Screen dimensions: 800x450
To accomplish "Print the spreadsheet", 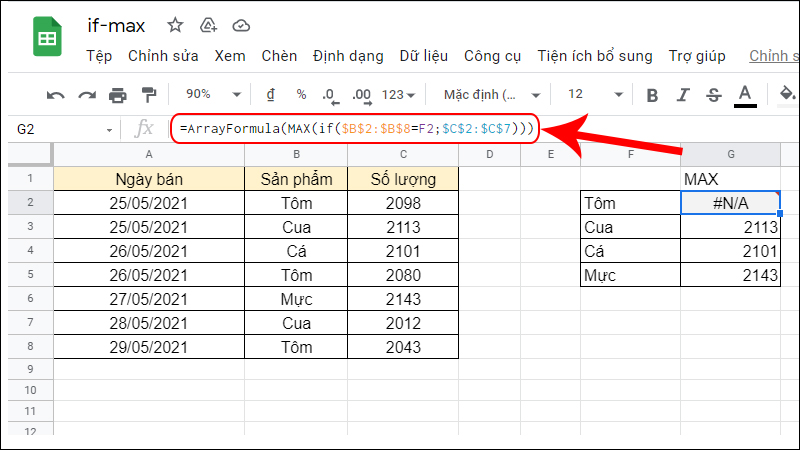I will tap(118, 95).
